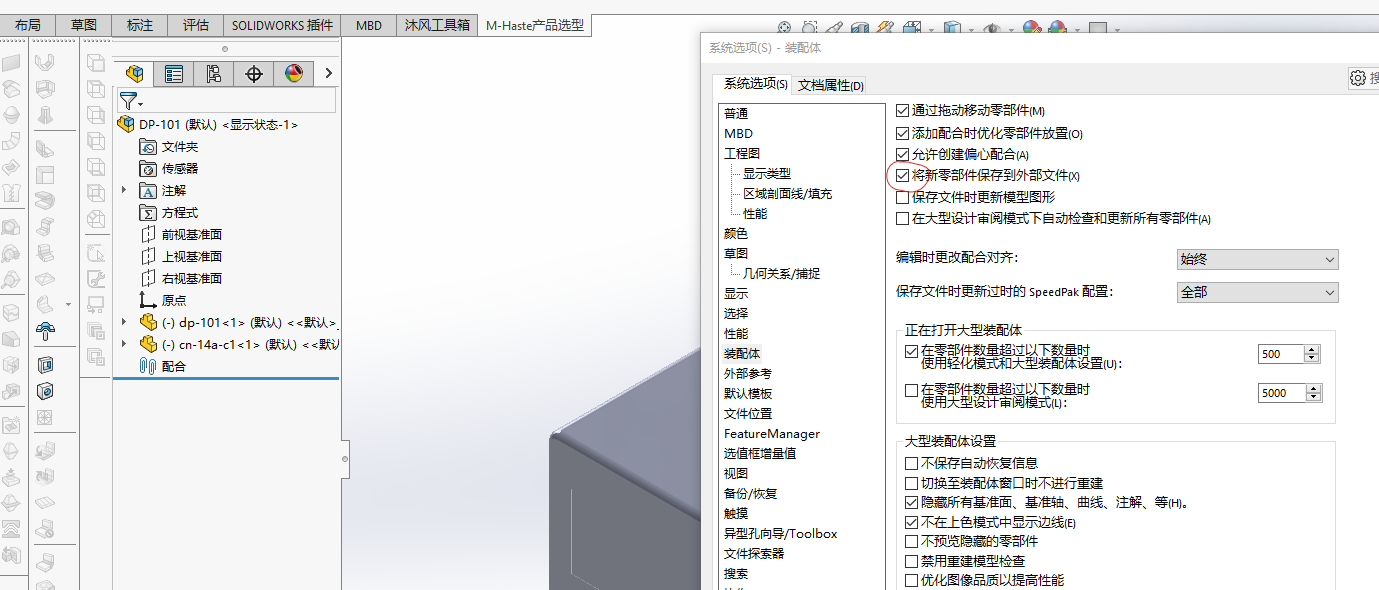
Task: Select 普通 options category
Action: (x=736, y=113)
